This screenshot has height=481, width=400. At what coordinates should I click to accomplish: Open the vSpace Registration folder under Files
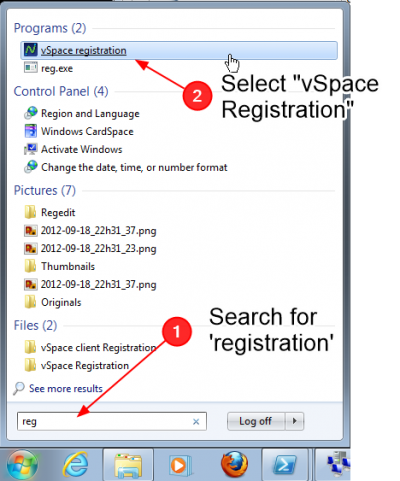85,366
